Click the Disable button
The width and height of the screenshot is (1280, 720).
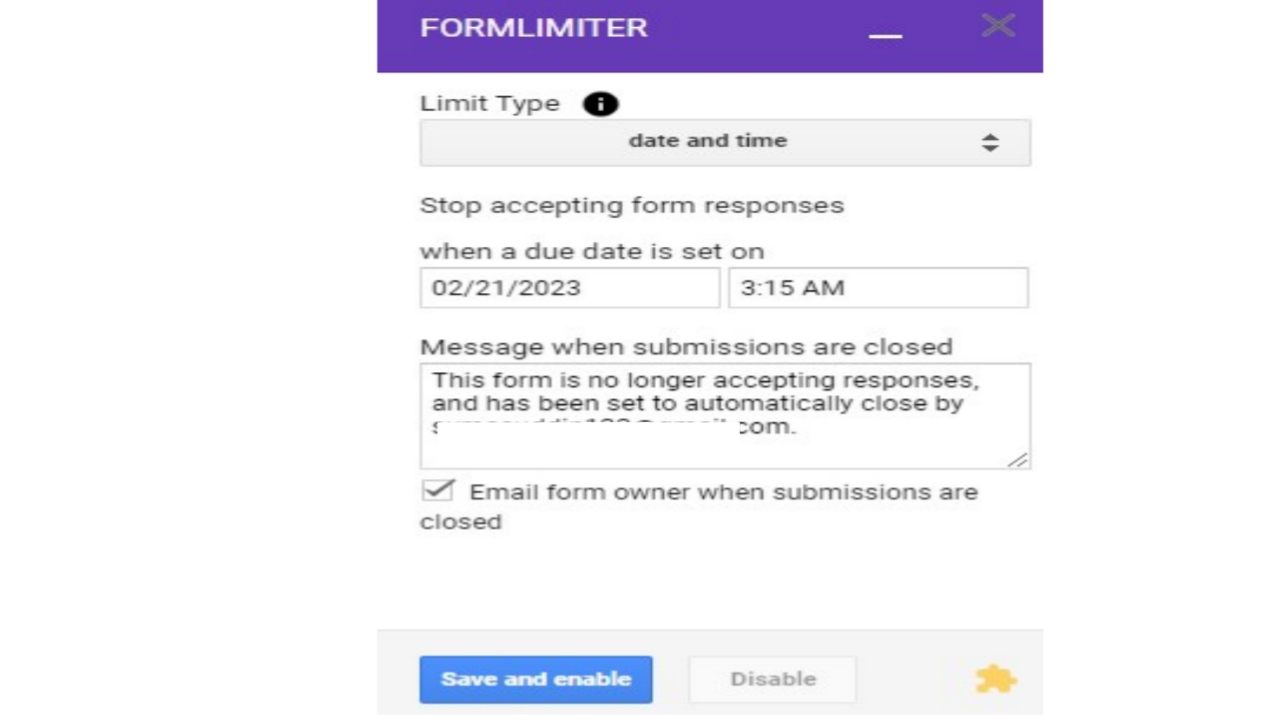[772, 679]
